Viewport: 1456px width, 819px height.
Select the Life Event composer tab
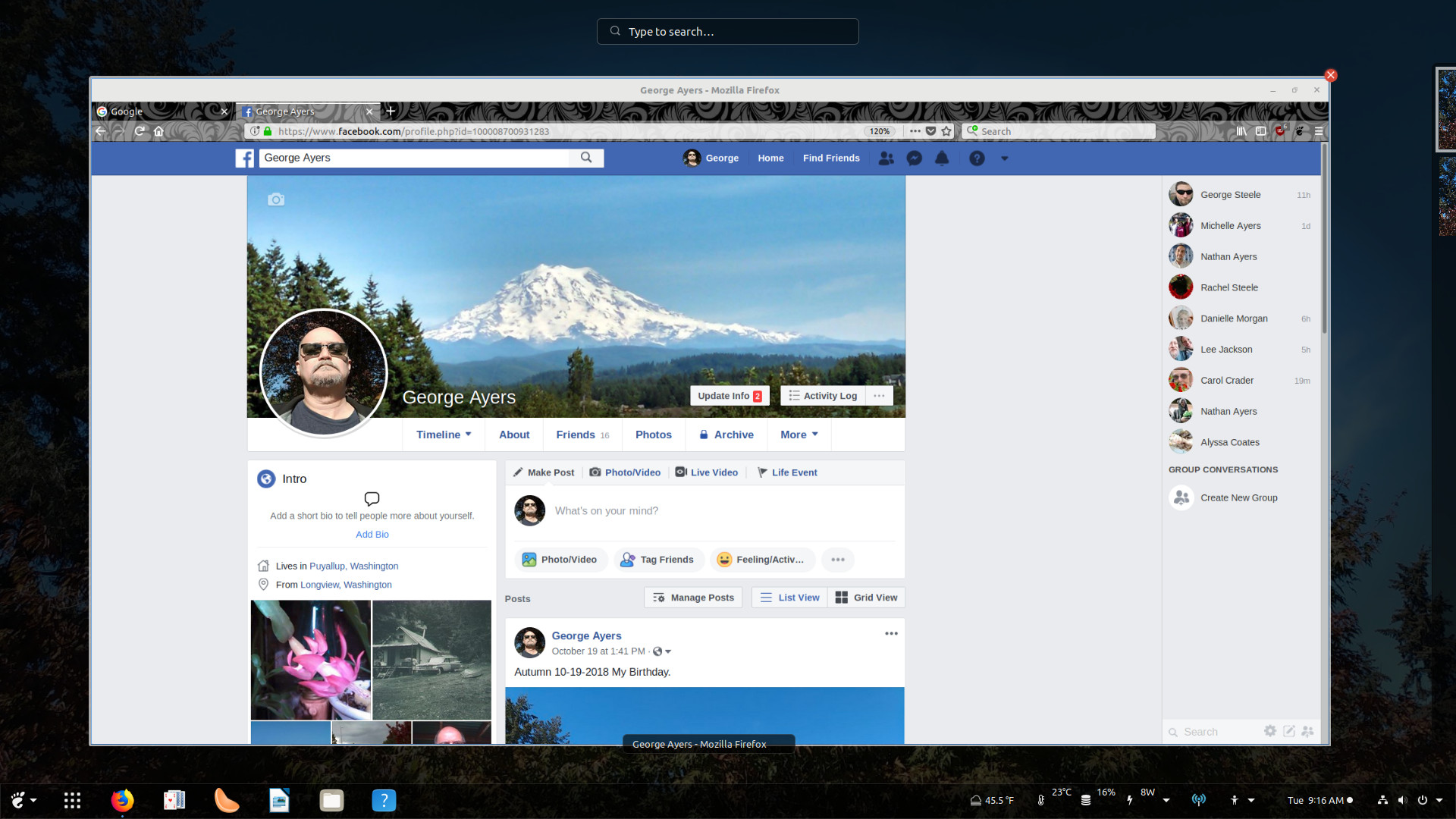coord(787,472)
